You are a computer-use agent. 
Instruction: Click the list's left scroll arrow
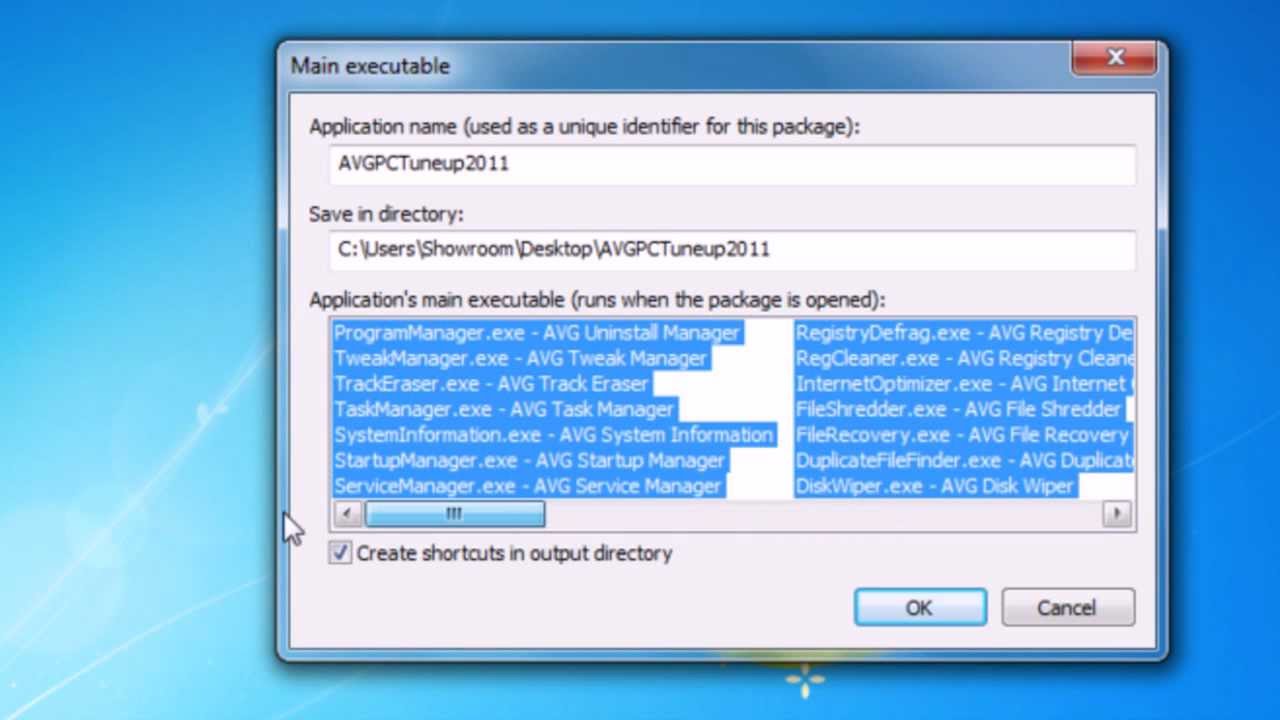click(x=347, y=514)
